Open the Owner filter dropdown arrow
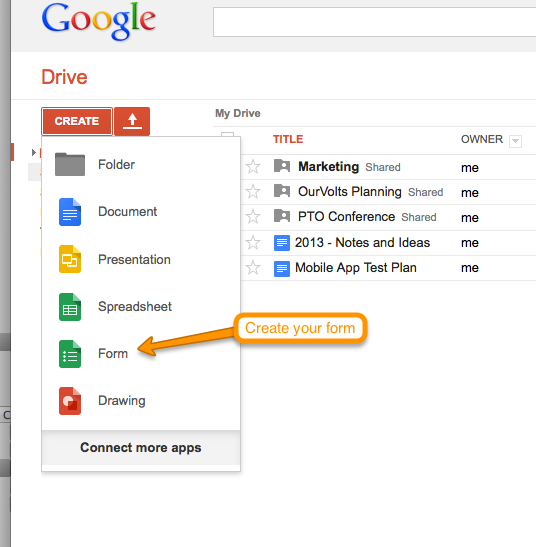This screenshot has width=536, height=547. pyautogui.click(x=515, y=141)
